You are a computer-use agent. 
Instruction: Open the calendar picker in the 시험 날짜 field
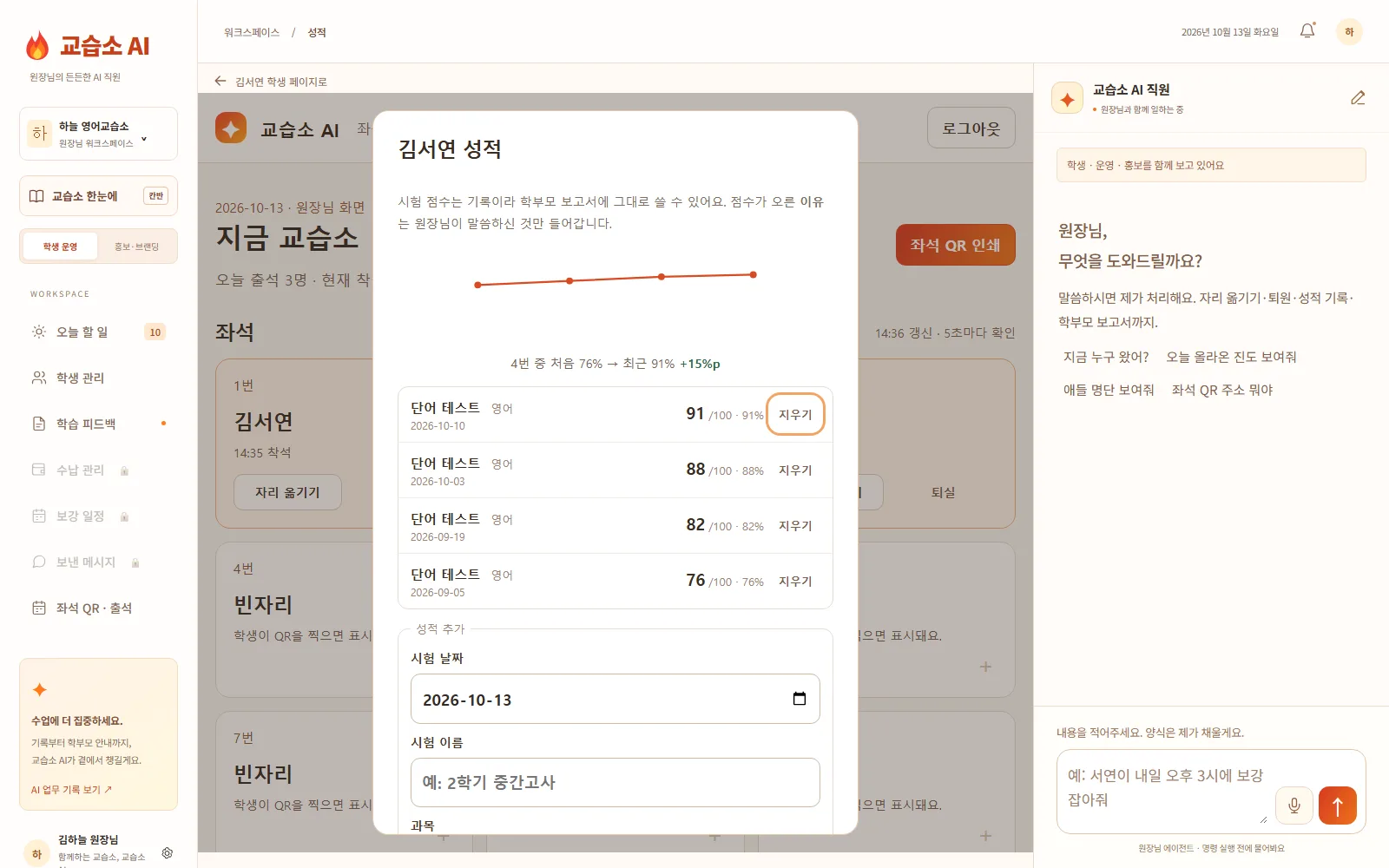[800, 699]
